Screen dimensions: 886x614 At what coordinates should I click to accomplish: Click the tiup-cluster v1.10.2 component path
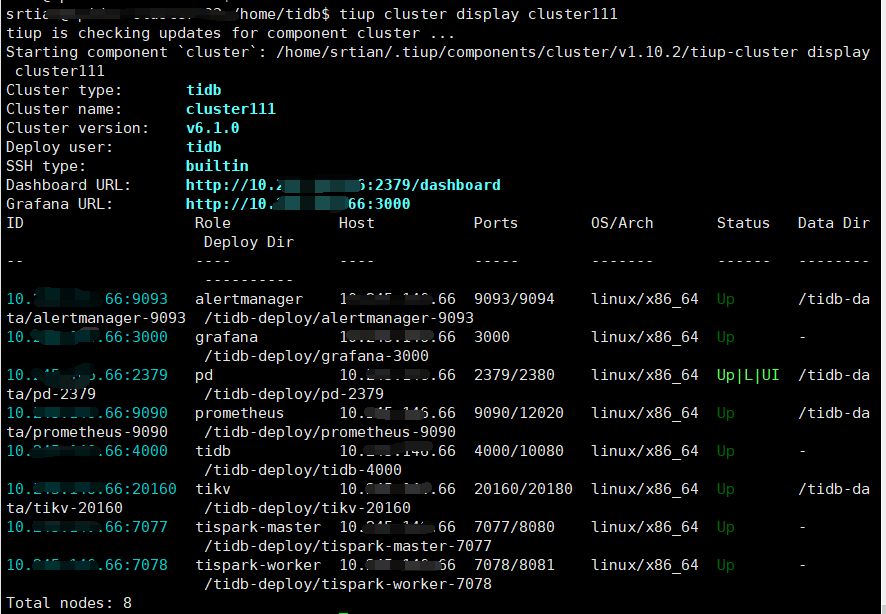click(x=537, y=52)
